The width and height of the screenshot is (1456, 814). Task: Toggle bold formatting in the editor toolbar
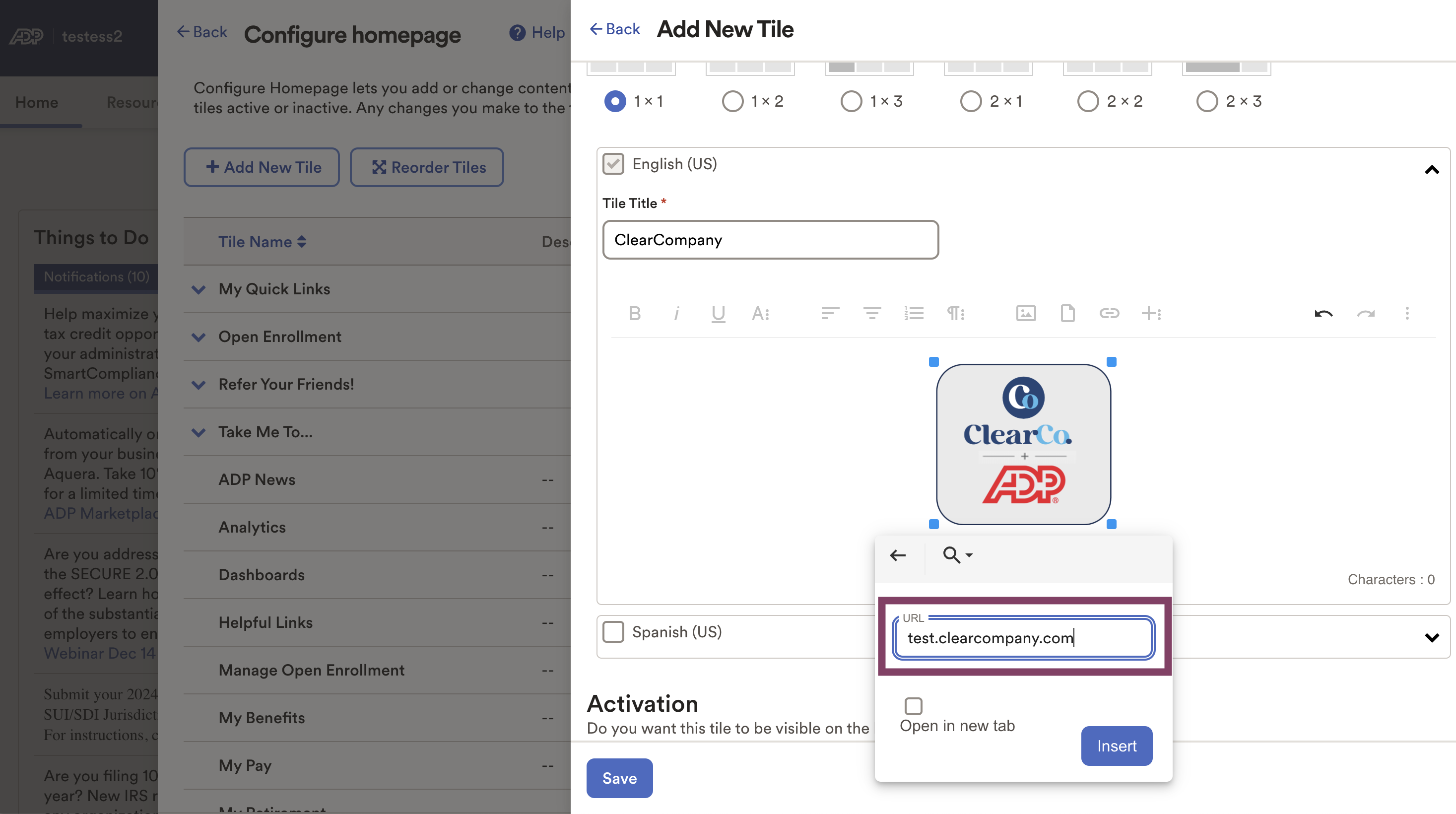634,313
